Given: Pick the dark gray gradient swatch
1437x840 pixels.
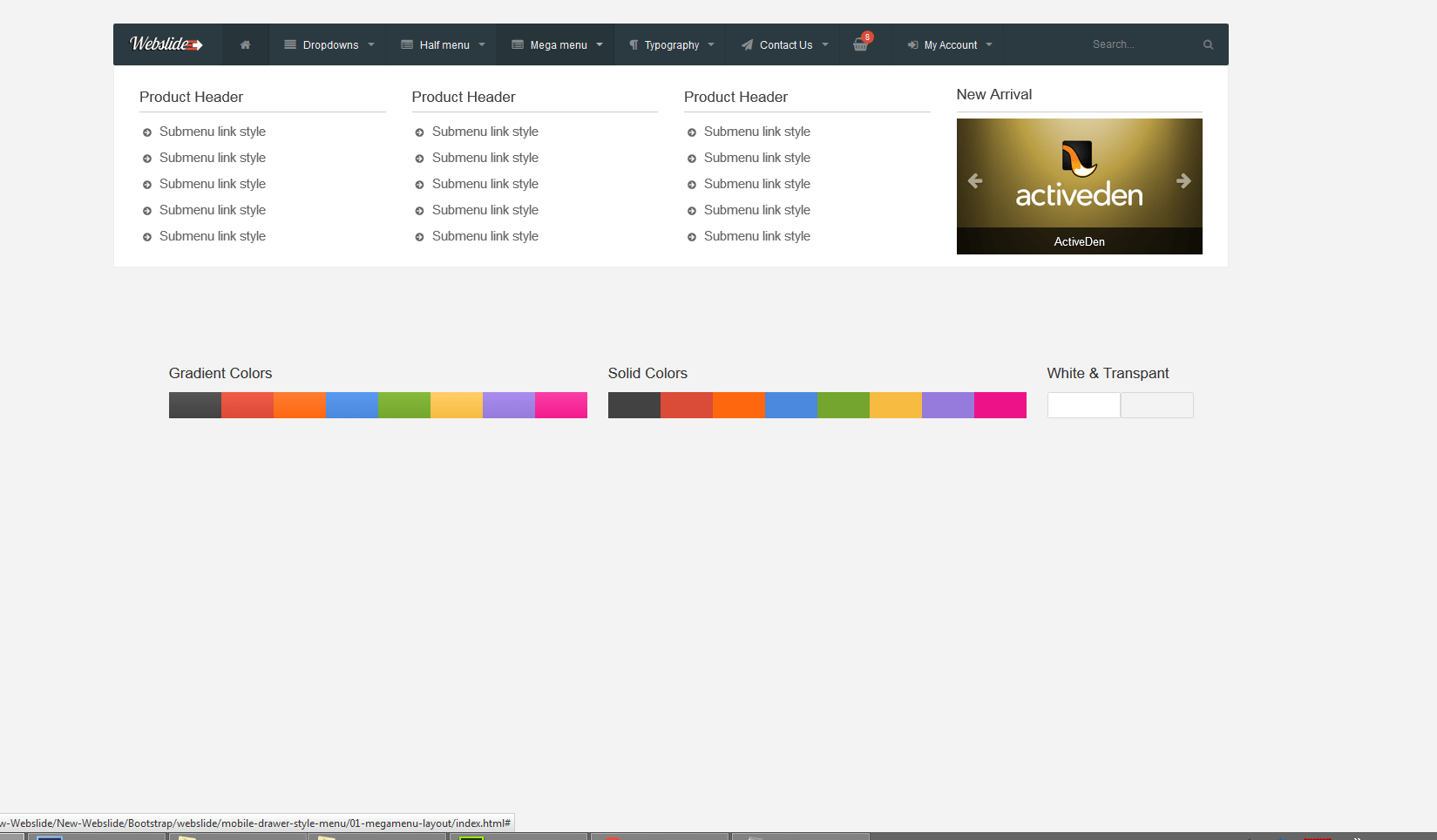Looking at the screenshot, I should 195,405.
